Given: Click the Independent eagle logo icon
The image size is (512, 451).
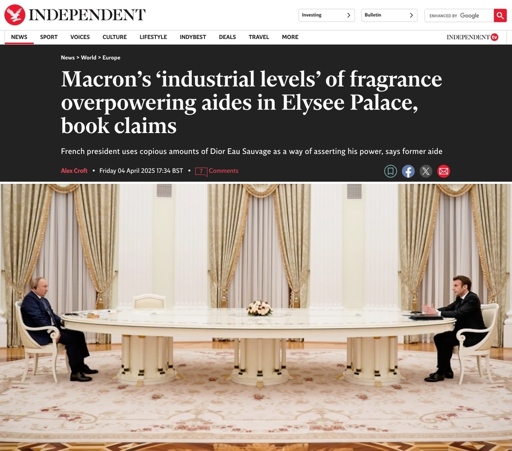Looking at the screenshot, I should pos(14,15).
